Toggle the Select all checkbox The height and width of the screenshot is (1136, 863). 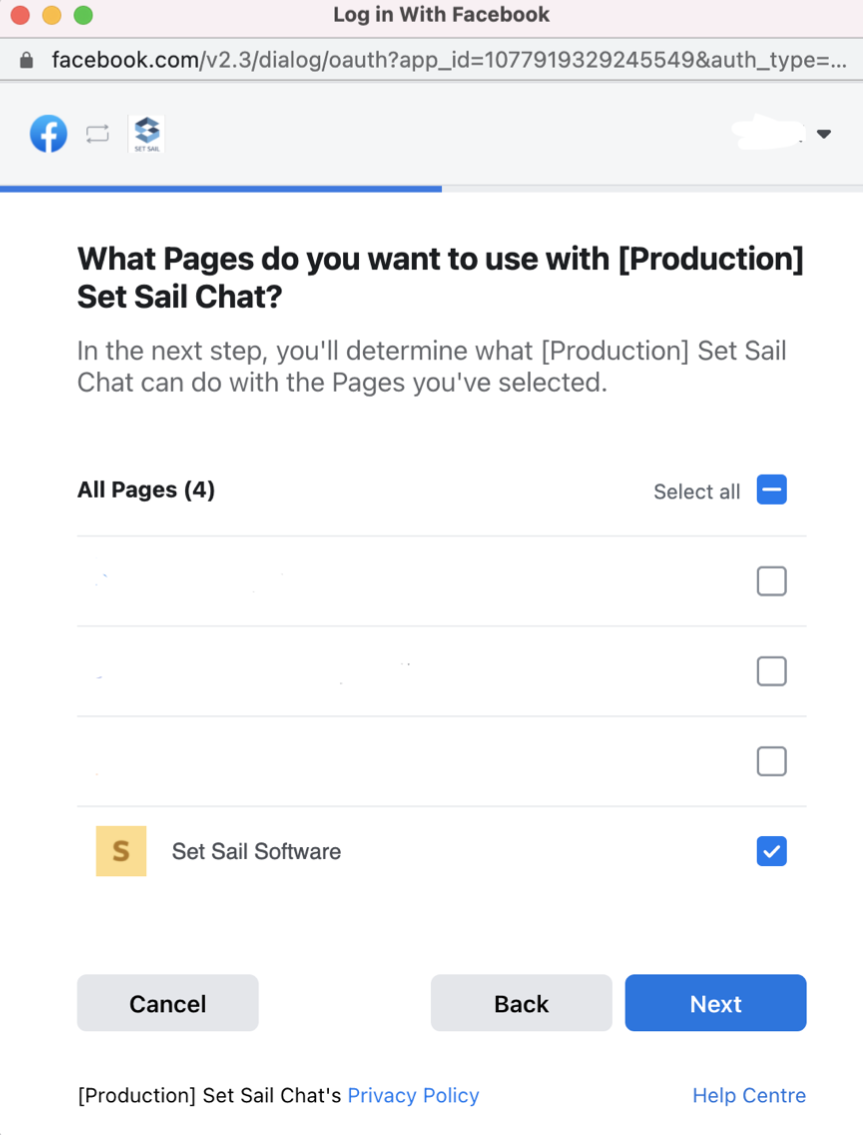772,490
